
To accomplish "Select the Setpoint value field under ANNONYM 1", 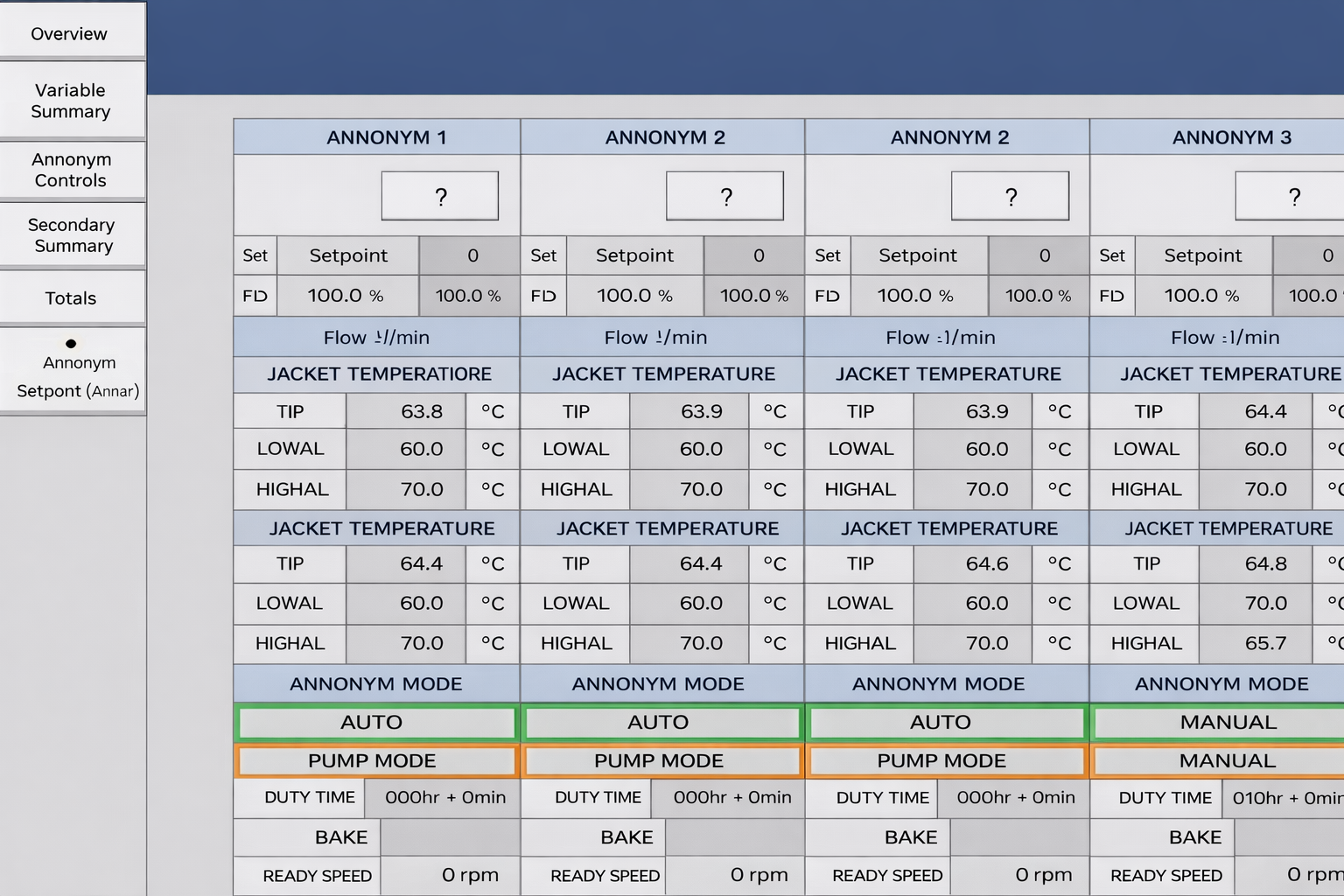I will (x=470, y=255).
